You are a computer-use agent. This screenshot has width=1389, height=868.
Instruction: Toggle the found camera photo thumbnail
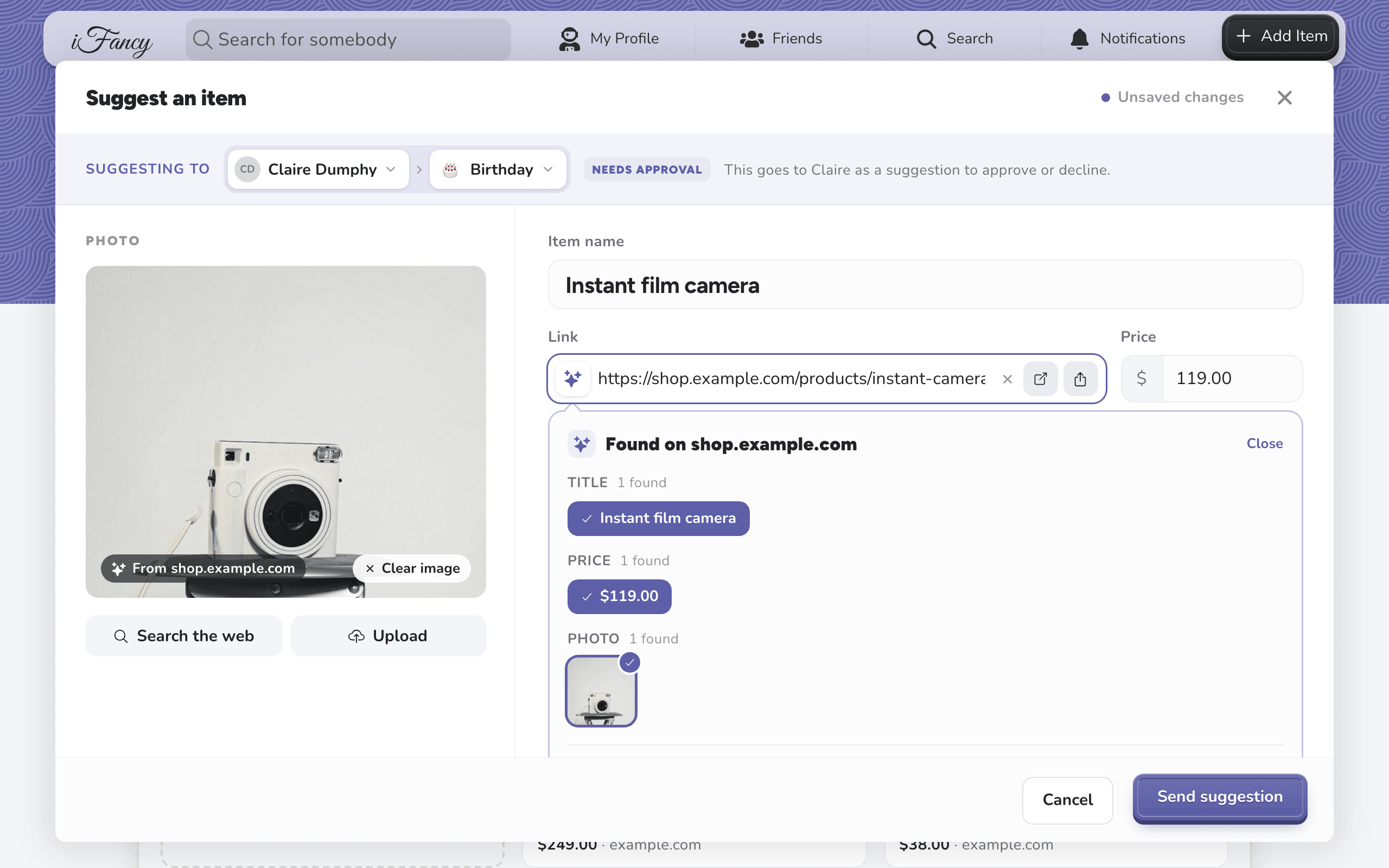[x=601, y=691]
